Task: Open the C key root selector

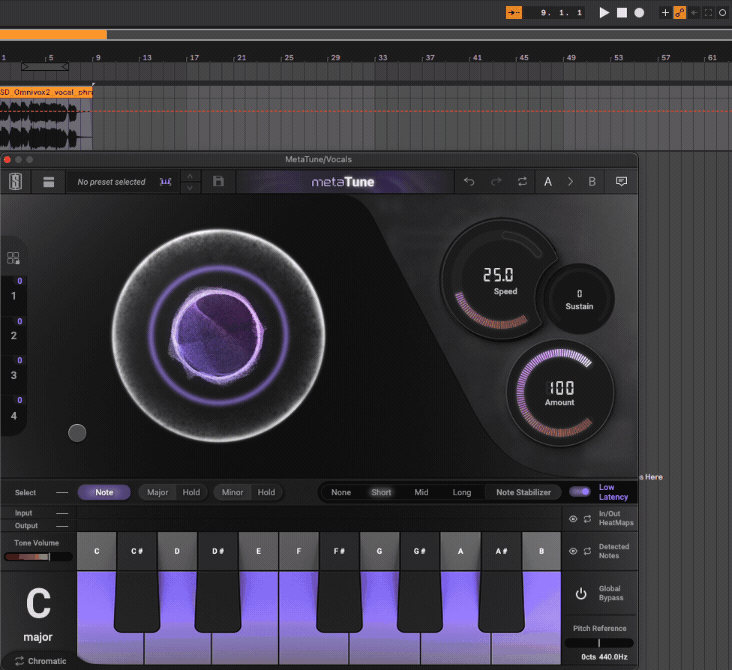Action: [38, 603]
